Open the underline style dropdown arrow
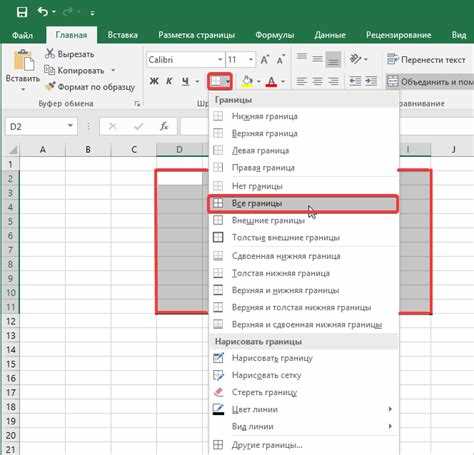474x455 pixels. [x=197, y=81]
